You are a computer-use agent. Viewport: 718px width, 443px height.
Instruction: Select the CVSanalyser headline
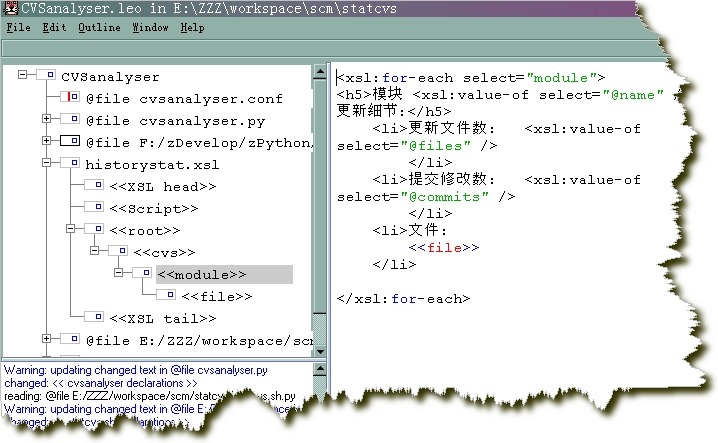click(x=110, y=77)
